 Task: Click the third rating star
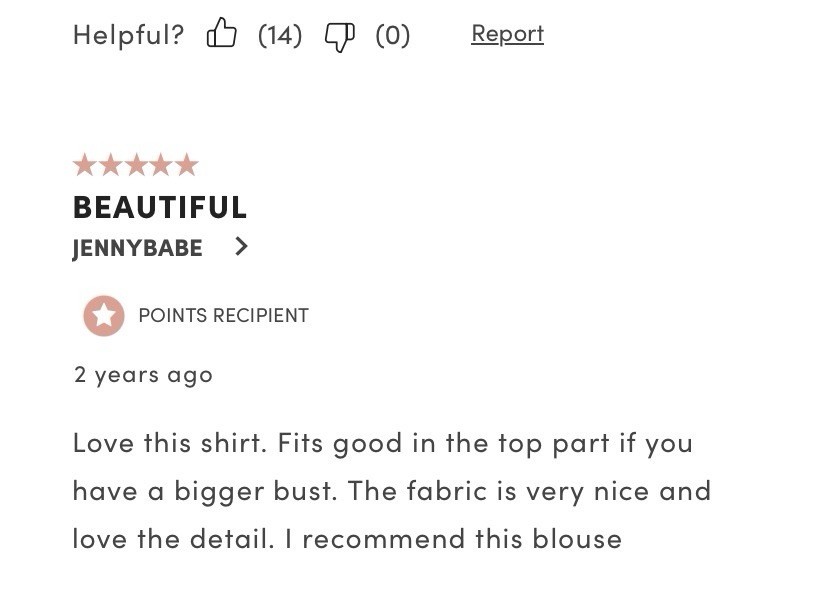point(136,165)
